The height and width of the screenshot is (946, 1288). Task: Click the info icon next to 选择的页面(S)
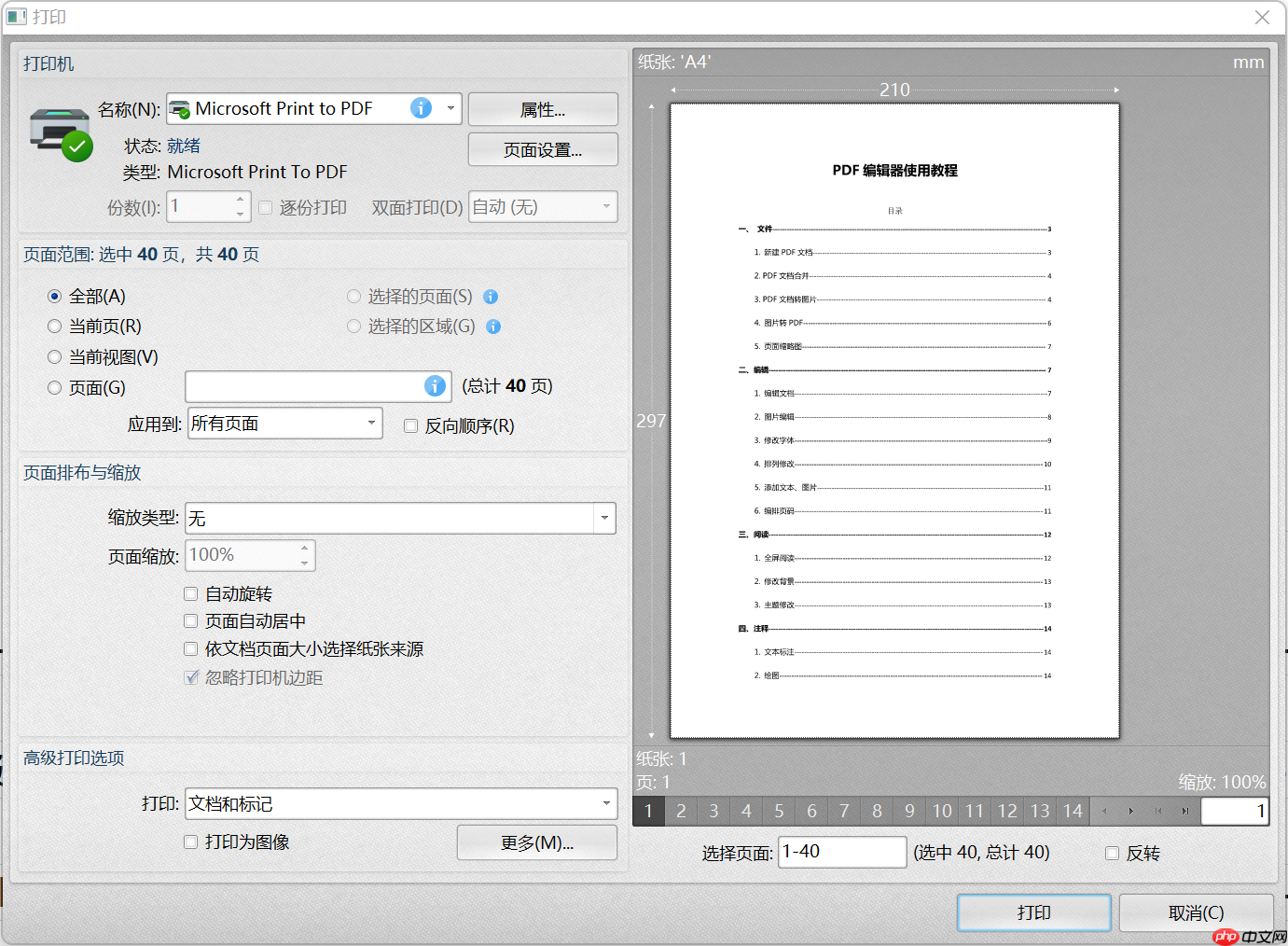(491, 297)
